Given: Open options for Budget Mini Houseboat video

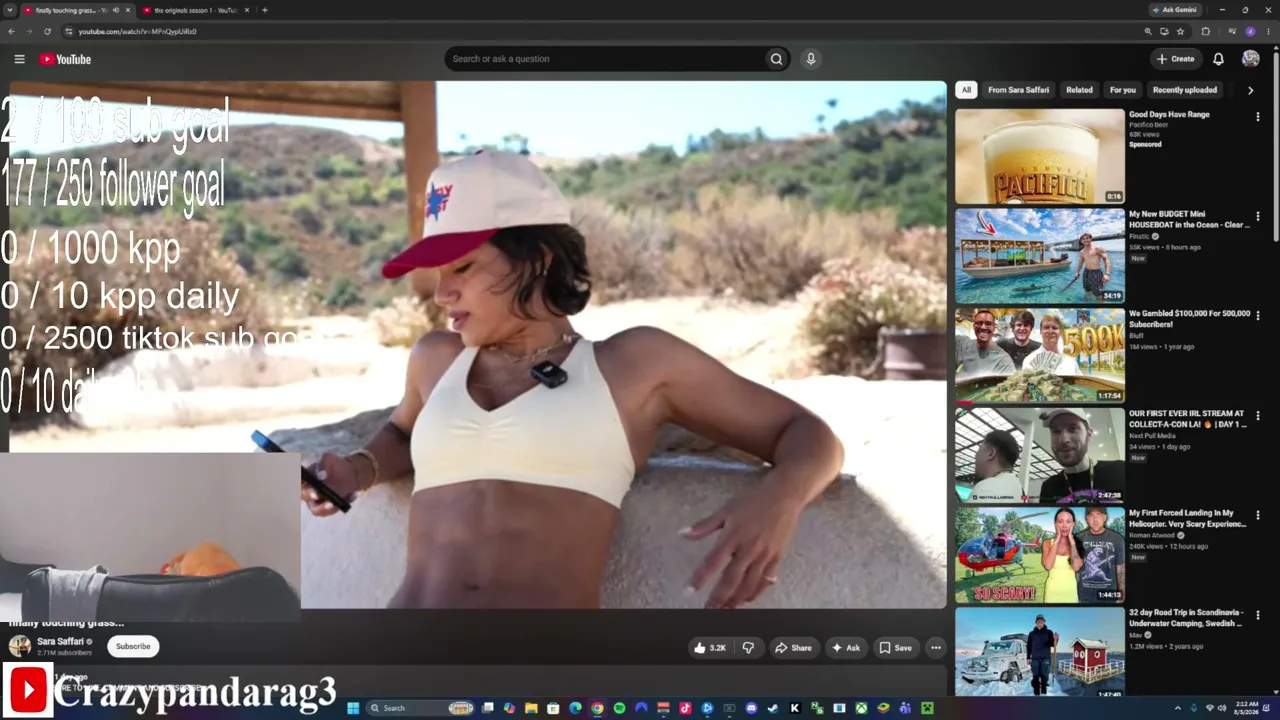Looking at the screenshot, I should click(x=1257, y=217).
